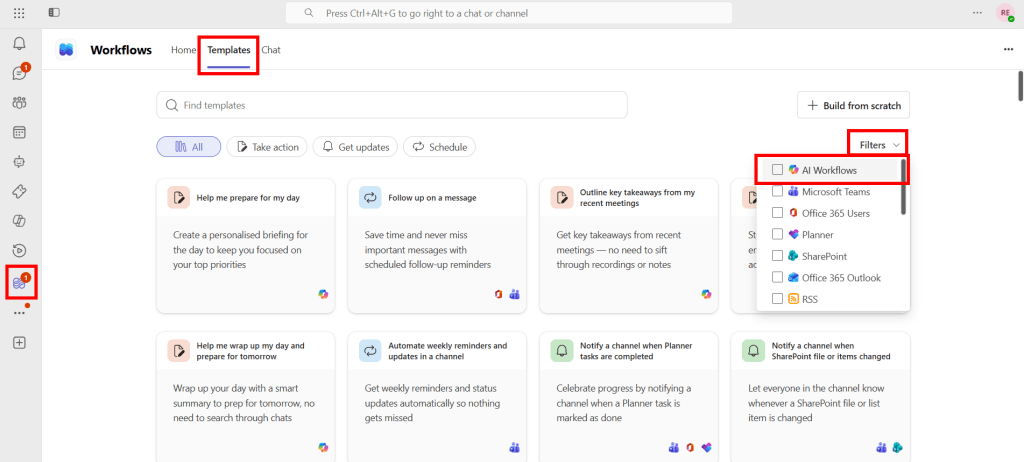
Task: Open the RE profile avatar menu
Action: pyautogui.click(x=1004, y=12)
